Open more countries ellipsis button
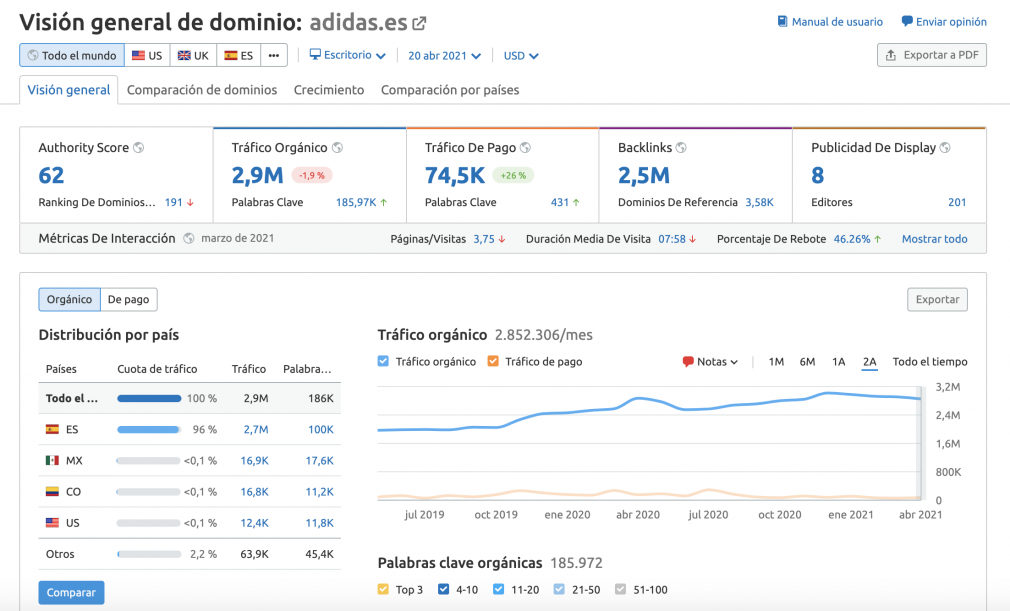Screen dimensions: 1010x611 [274, 55]
